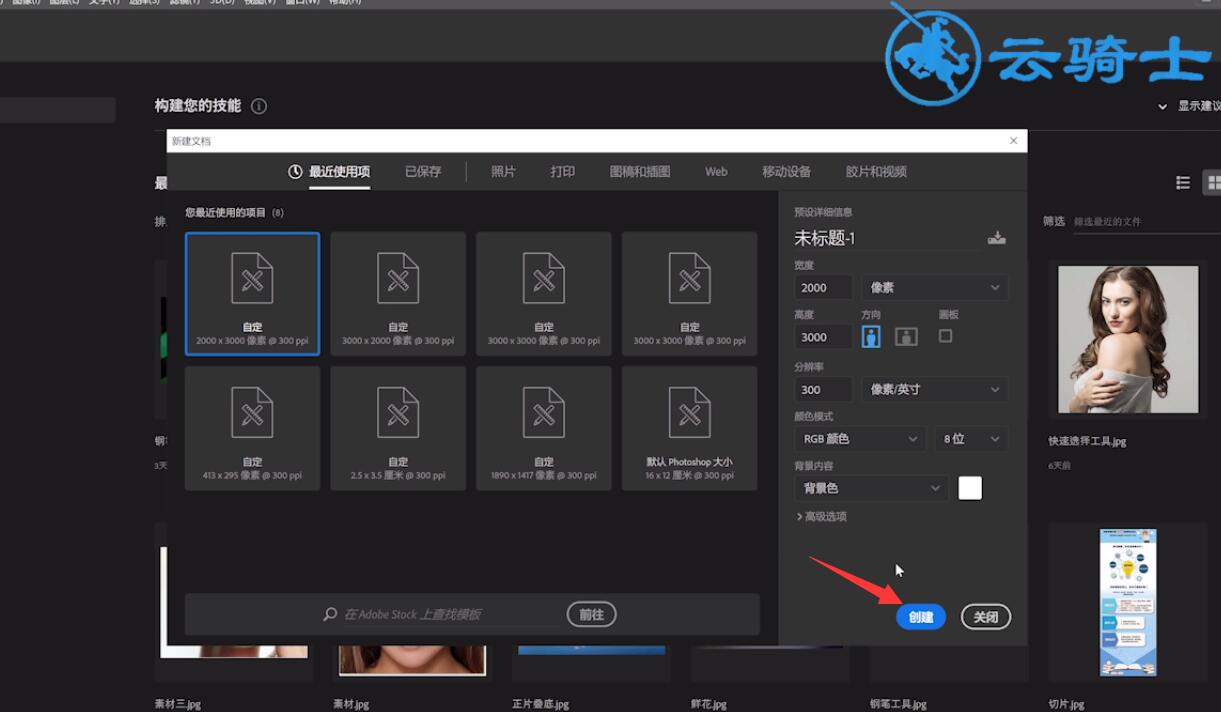Switch to the 胶片和视频 tab
This screenshot has width=1221, height=712.
(x=876, y=172)
